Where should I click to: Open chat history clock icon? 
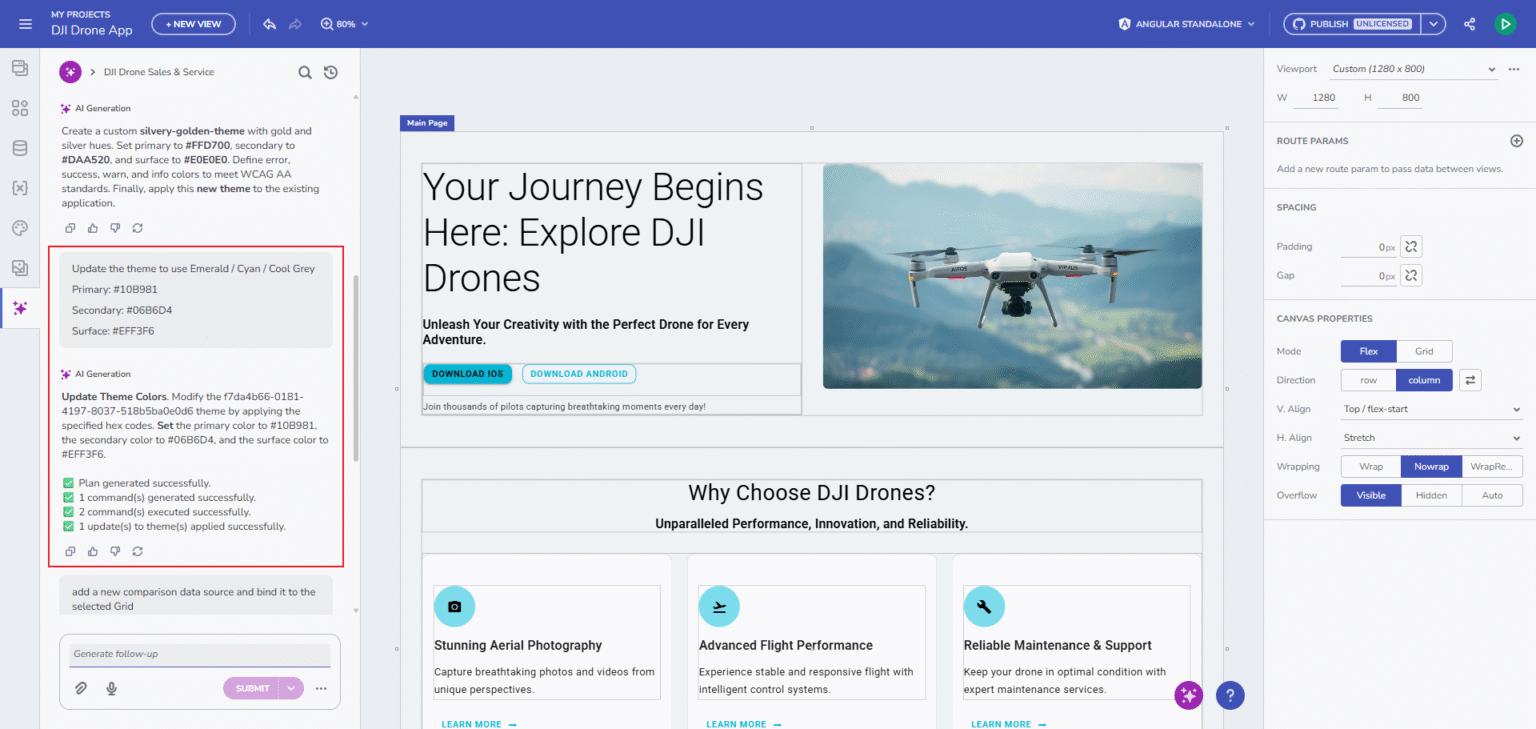pyautogui.click(x=331, y=72)
